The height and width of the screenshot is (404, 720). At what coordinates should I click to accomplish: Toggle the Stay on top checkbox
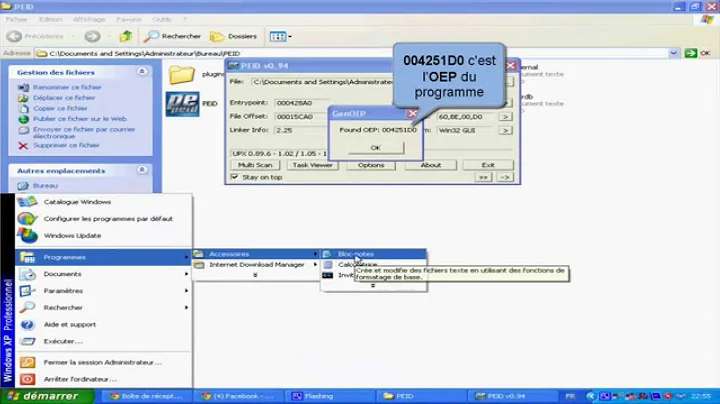pyautogui.click(x=235, y=177)
